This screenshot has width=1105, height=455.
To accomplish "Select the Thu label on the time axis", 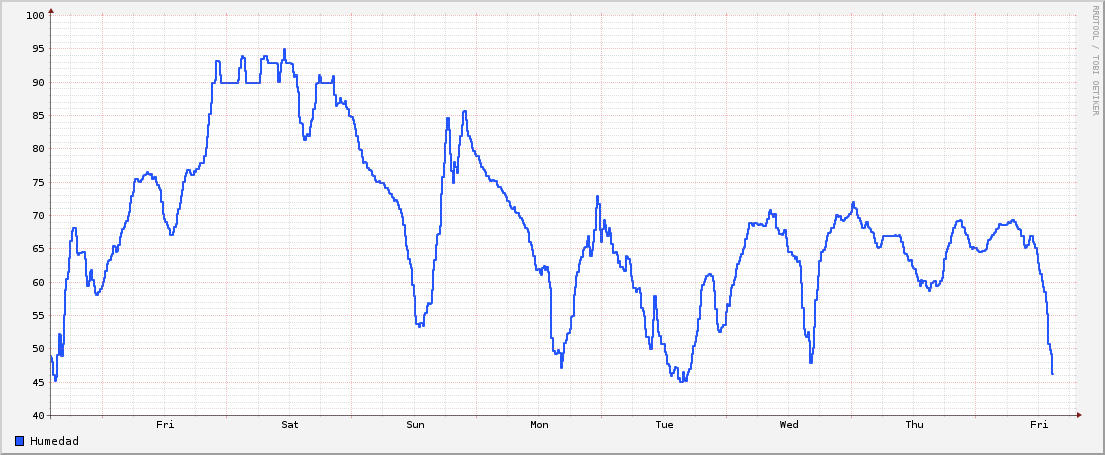I will [x=914, y=425].
